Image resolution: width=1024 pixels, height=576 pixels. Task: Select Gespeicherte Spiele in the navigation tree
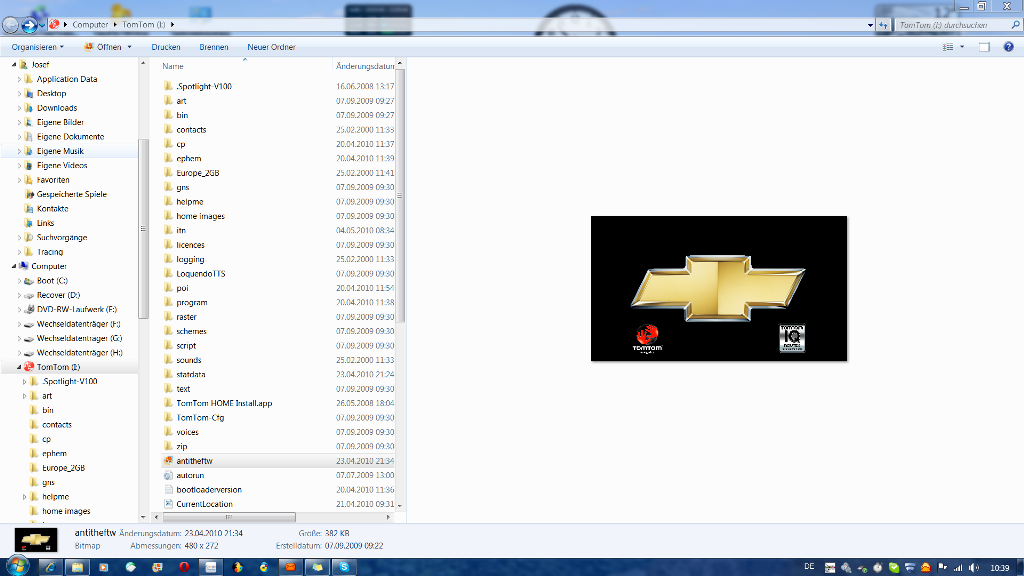pyautogui.click(x=71, y=194)
